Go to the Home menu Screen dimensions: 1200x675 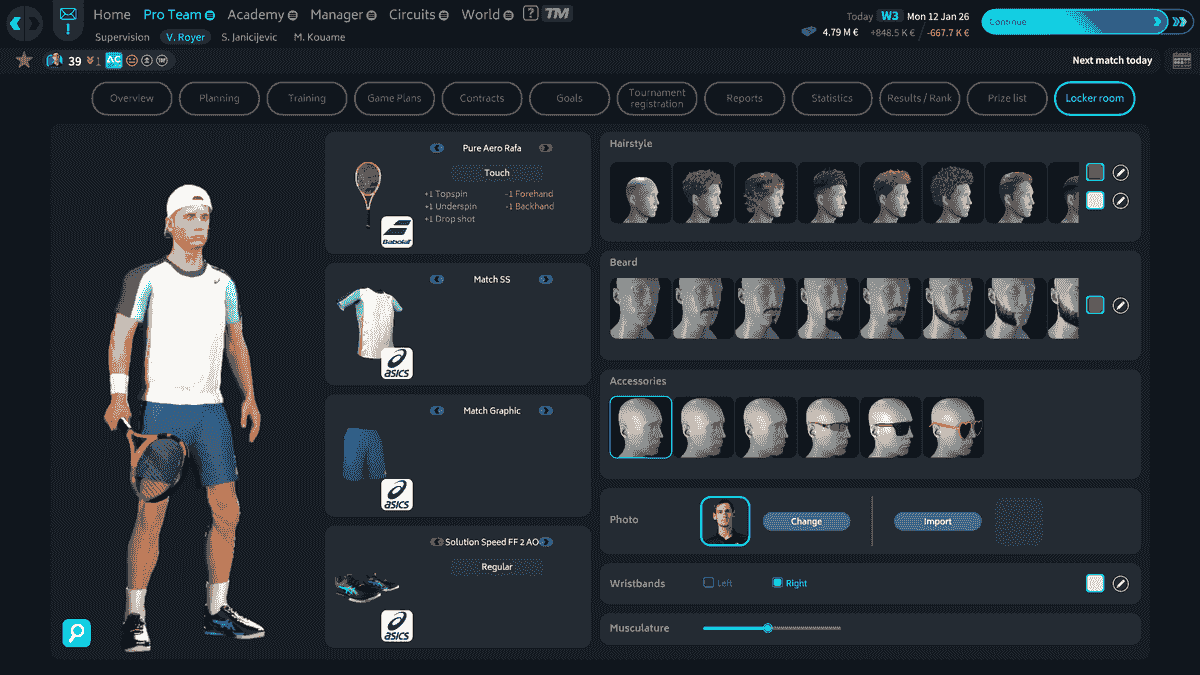[x=112, y=15]
